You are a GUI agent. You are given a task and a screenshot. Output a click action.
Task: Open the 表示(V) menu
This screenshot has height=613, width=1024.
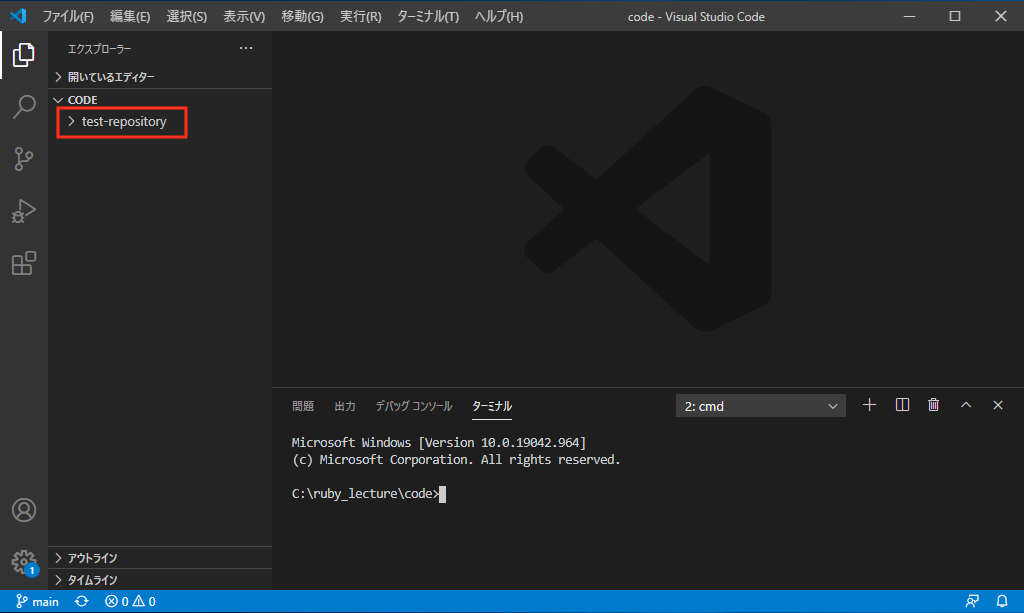tap(244, 16)
